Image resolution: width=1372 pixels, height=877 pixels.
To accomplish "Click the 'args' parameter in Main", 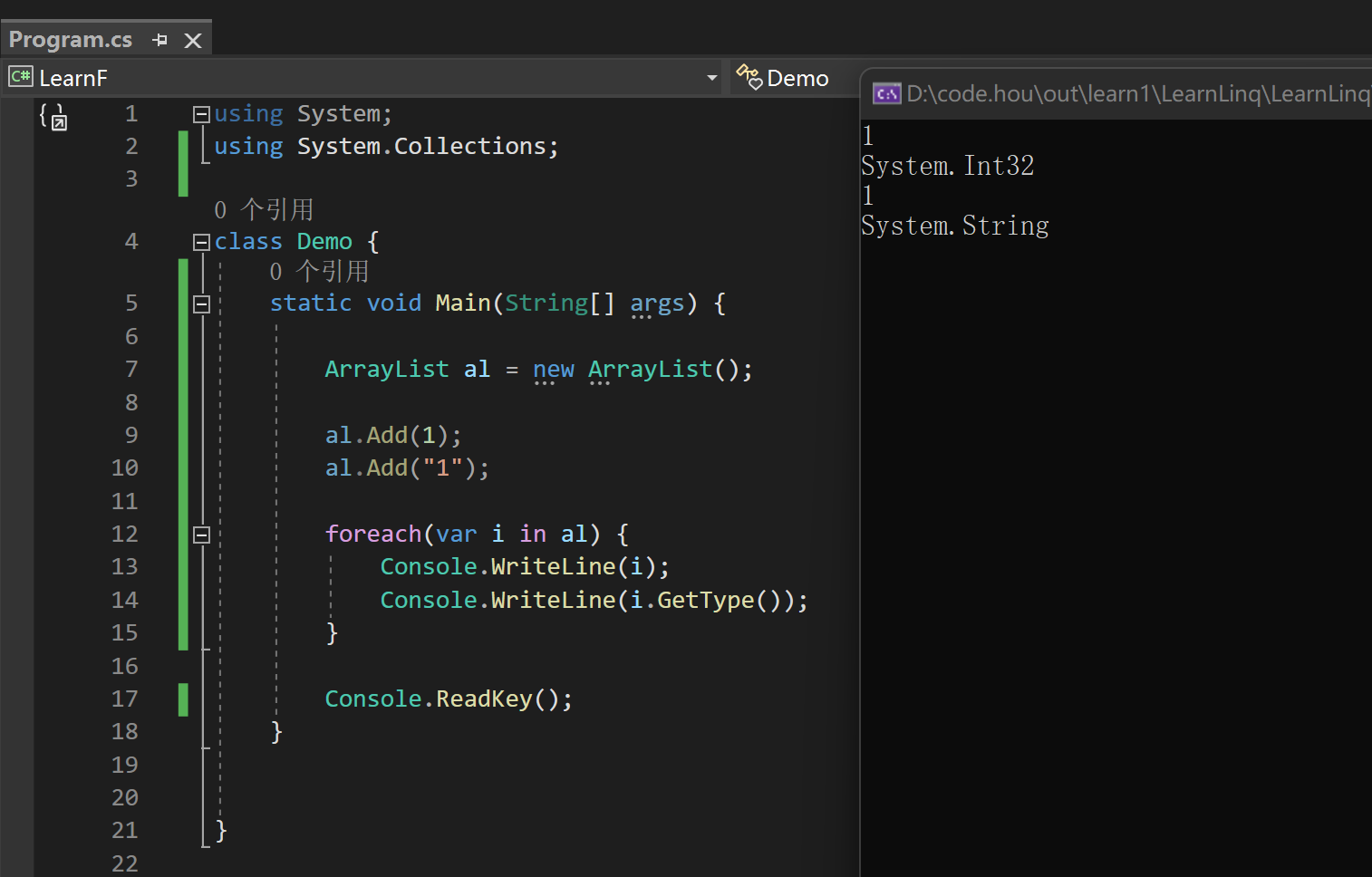I will 657,304.
